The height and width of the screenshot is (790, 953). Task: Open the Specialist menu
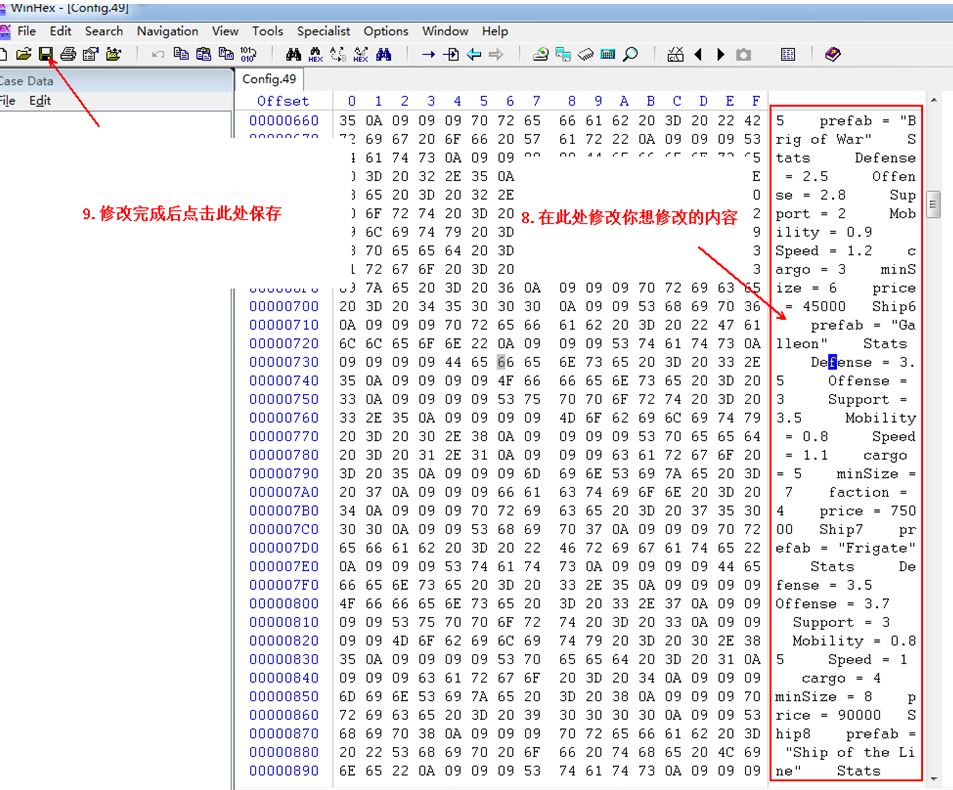pyautogui.click(x=323, y=31)
